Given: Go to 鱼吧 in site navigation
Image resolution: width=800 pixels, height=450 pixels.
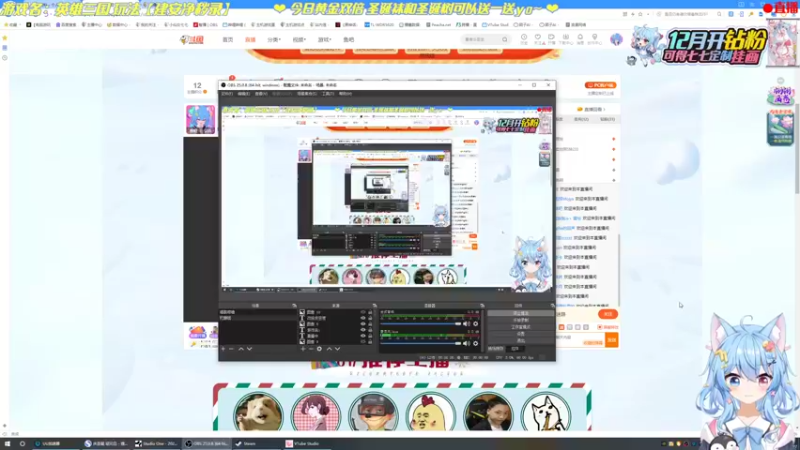Looking at the screenshot, I should point(348,39).
